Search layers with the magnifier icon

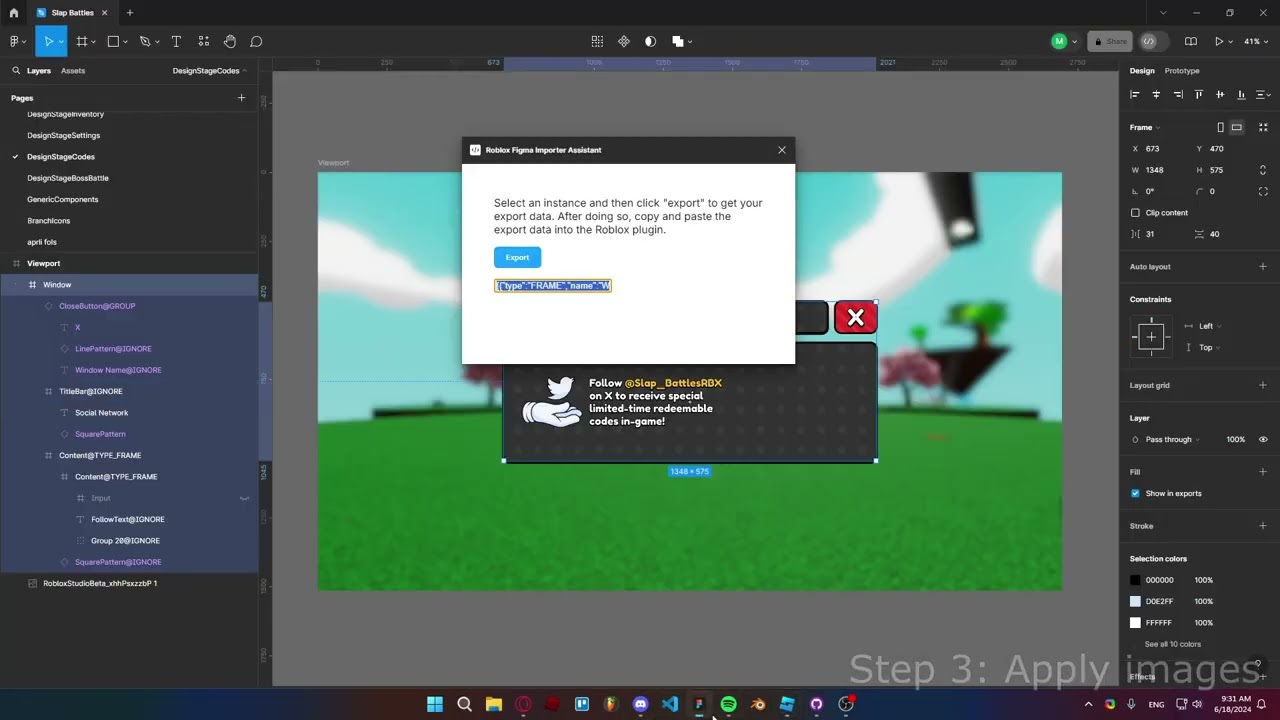pos(16,71)
